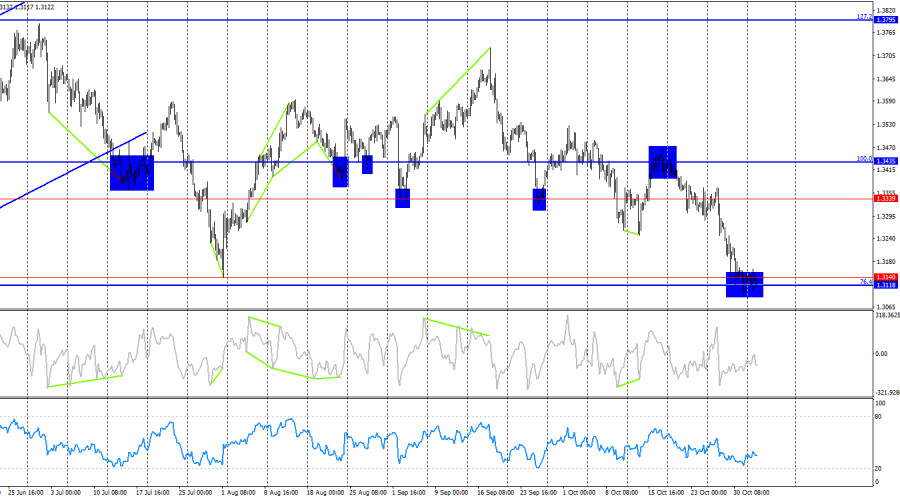Click the 1.3470 price scale value
Screen dimensions: 900x500
886,148
